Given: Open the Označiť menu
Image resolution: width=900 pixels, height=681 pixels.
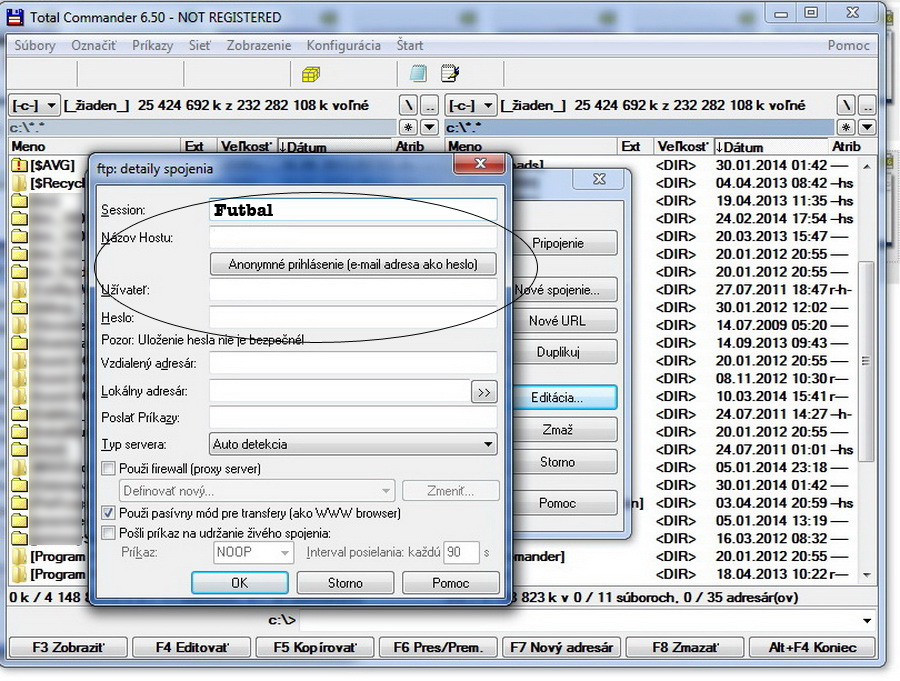Looking at the screenshot, I should coord(94,45).
